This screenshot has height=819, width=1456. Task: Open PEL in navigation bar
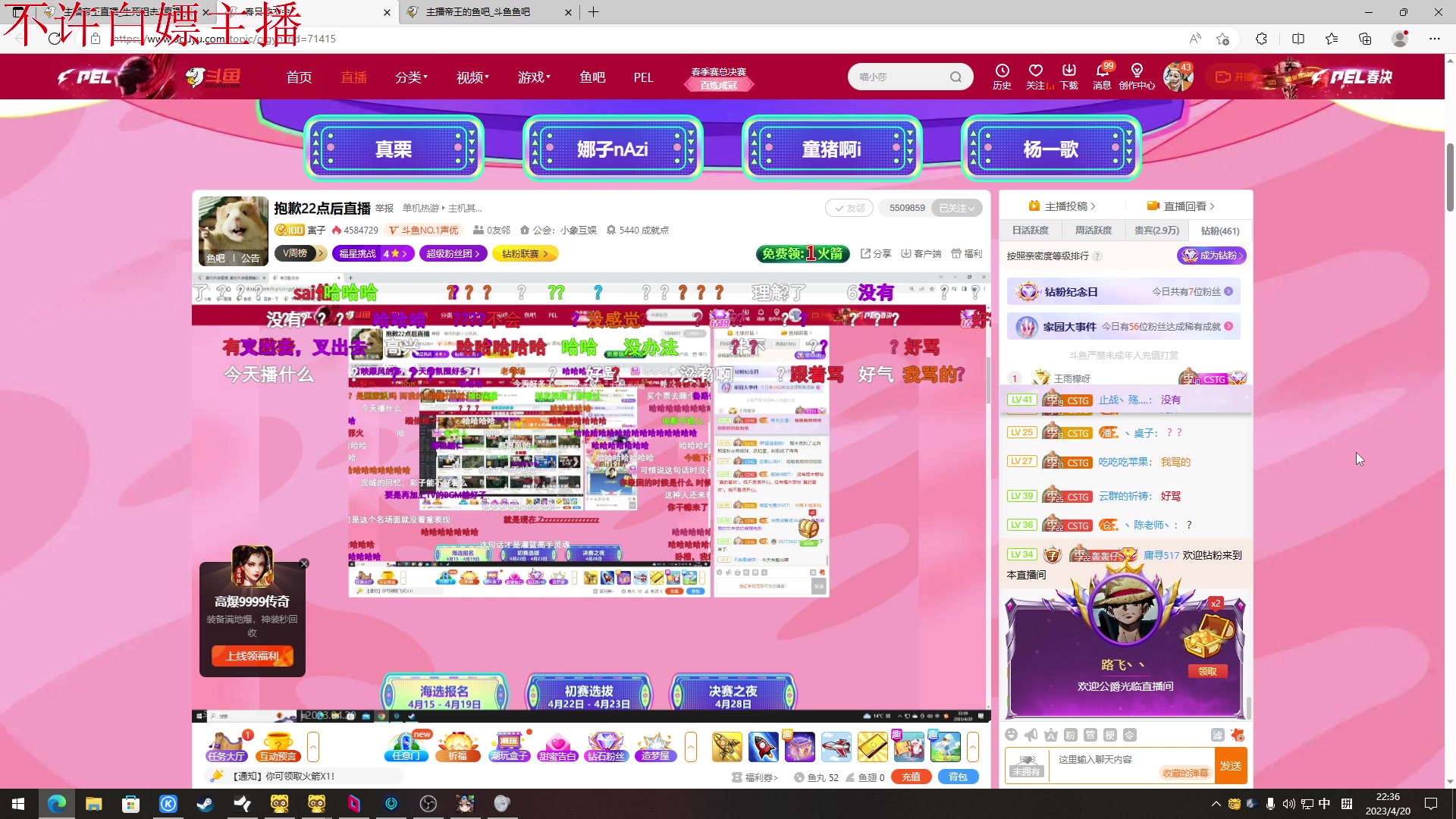click(643, 77)
